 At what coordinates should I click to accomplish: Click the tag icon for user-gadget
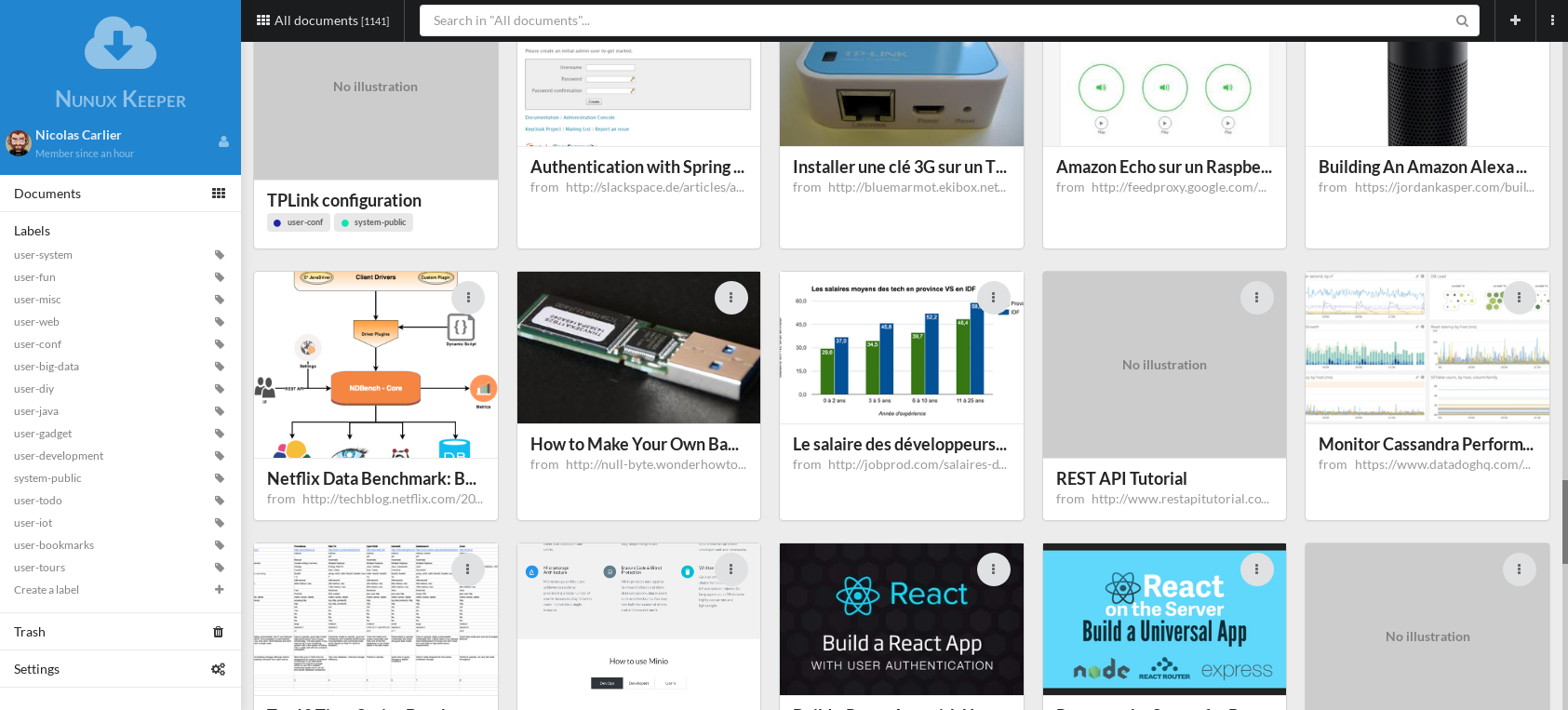pyautogui.click(x=220, y=434)
